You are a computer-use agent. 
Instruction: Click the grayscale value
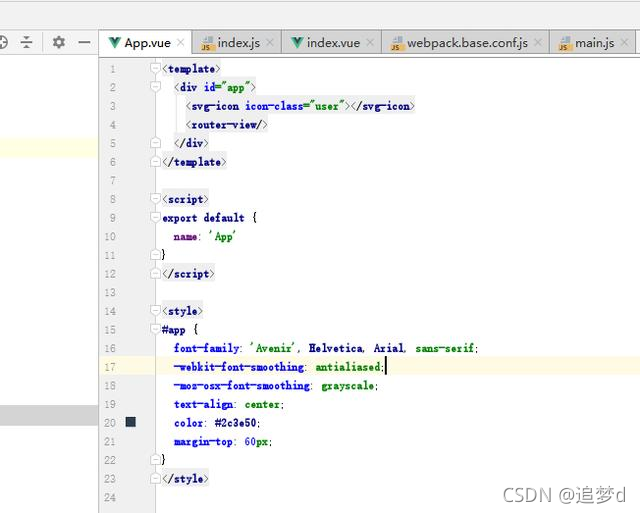point(348,386)
